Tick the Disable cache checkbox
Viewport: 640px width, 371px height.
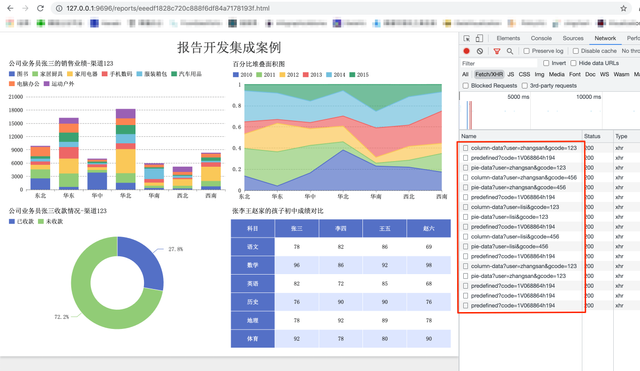(x=576, y=51)
